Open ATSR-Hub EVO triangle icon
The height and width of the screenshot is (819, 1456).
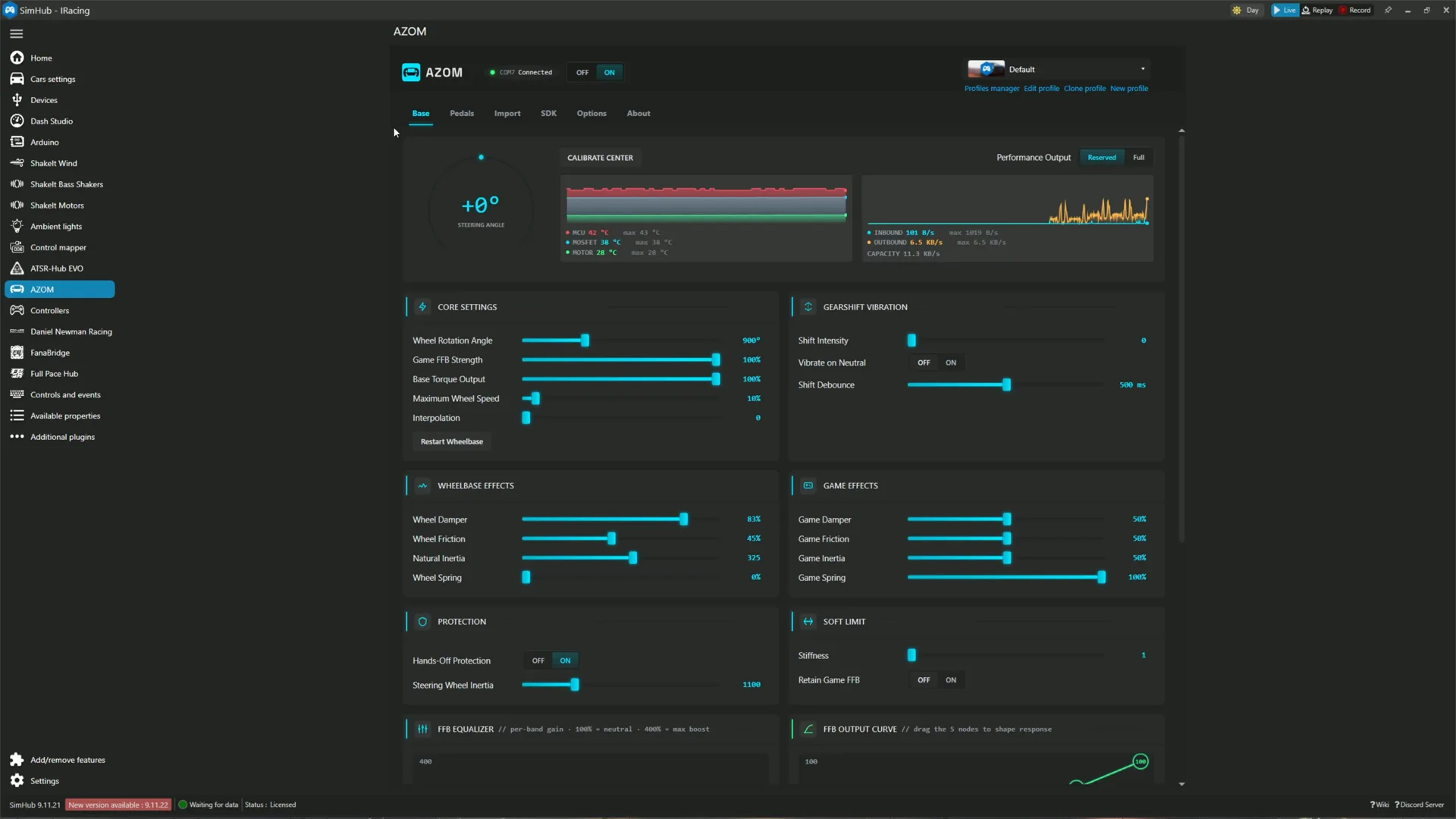tap(17, 268)
